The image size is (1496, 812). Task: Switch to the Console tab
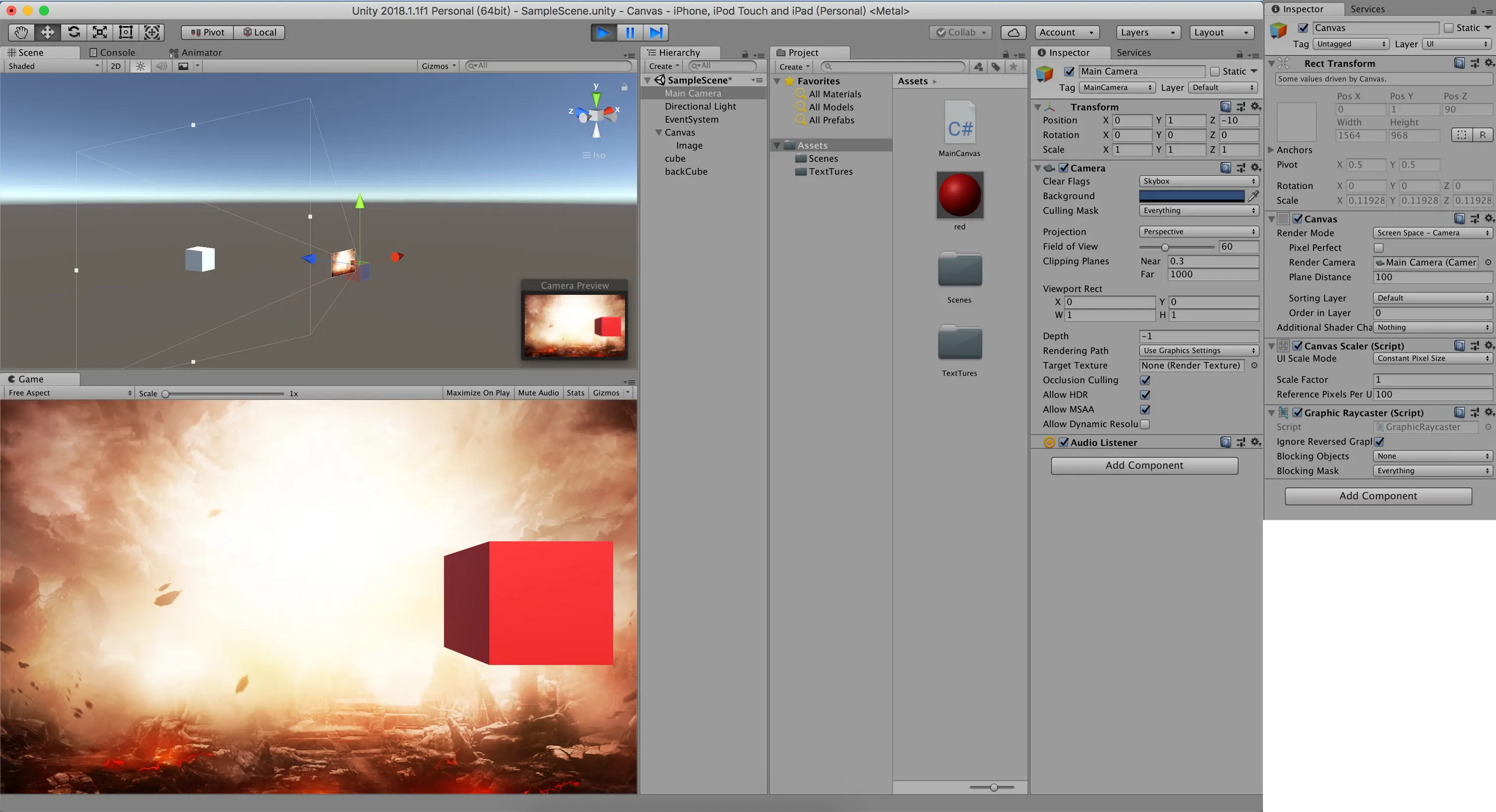coord(112,52)
